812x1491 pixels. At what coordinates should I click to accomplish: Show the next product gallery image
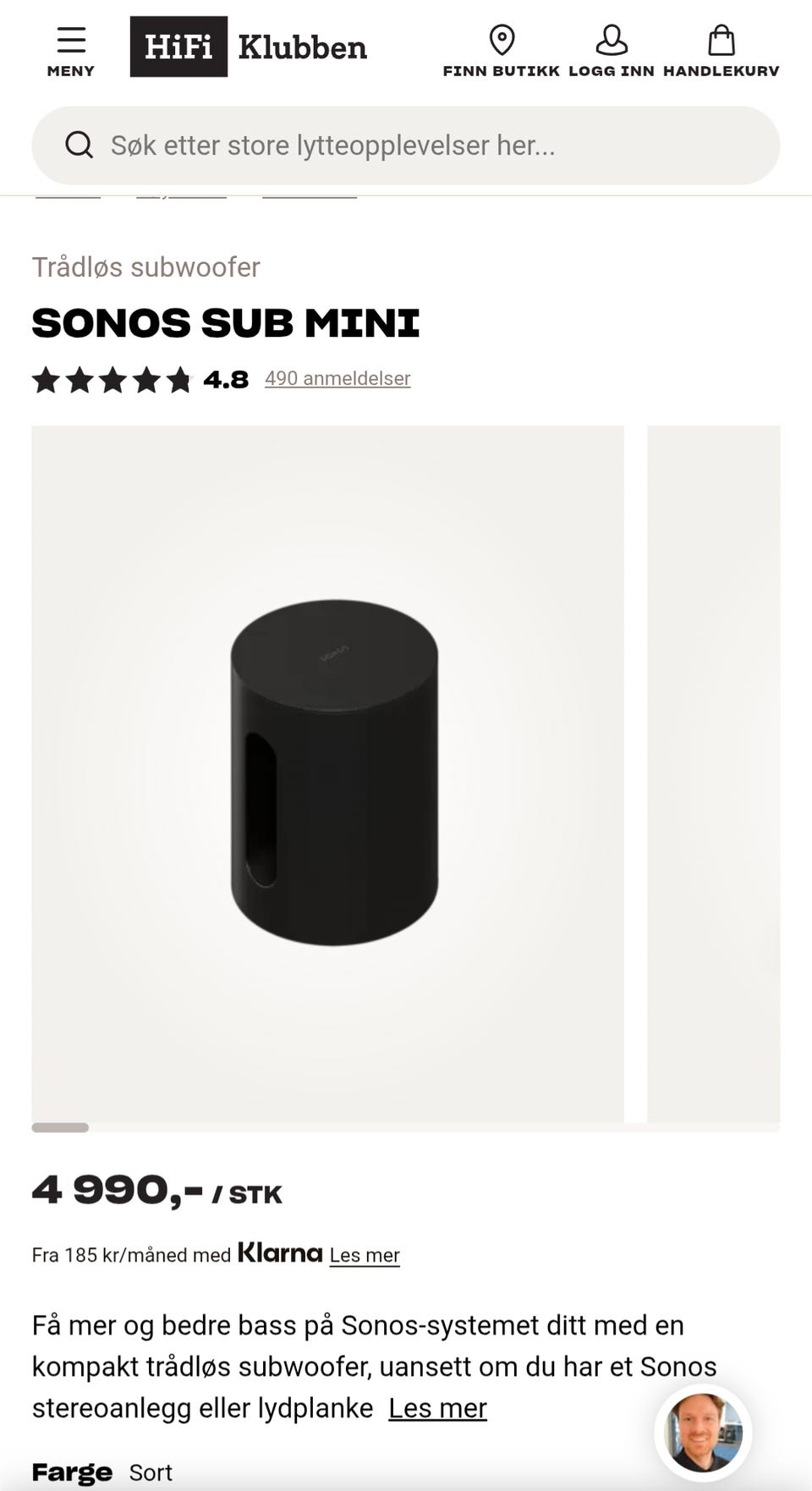pos(713,773)
